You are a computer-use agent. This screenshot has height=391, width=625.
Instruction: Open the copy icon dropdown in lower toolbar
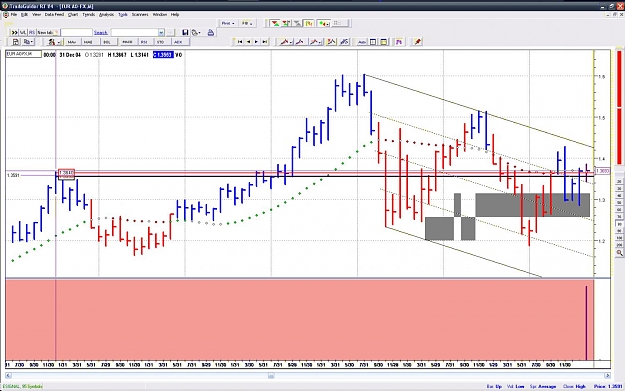[29, 42]
